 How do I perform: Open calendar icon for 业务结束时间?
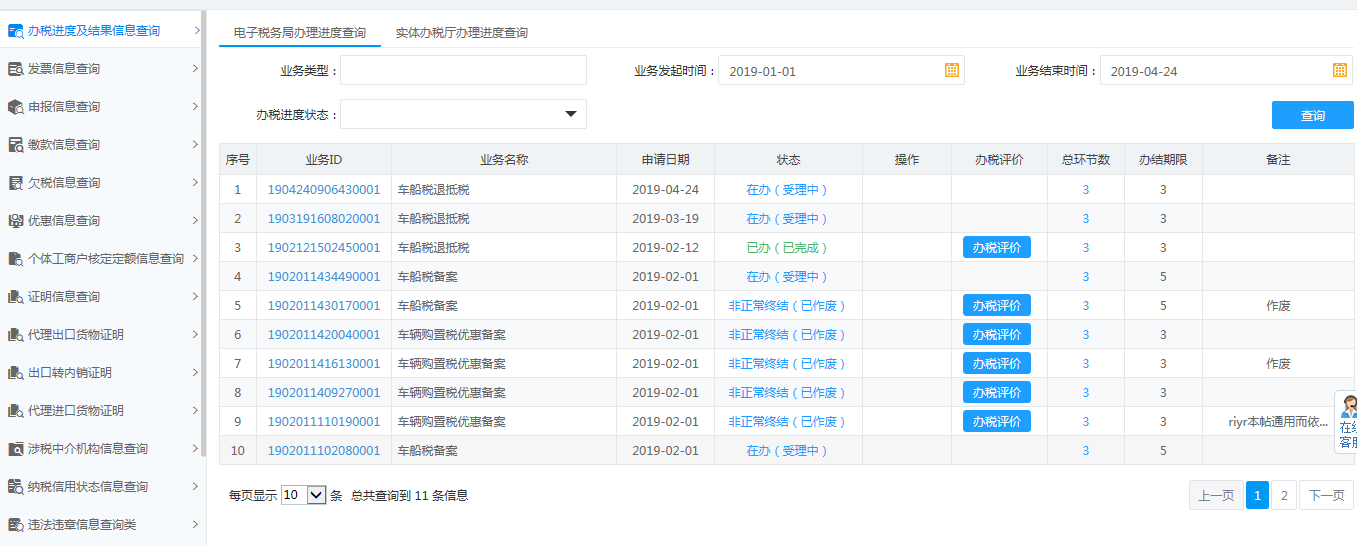(x=1340, y=71)
